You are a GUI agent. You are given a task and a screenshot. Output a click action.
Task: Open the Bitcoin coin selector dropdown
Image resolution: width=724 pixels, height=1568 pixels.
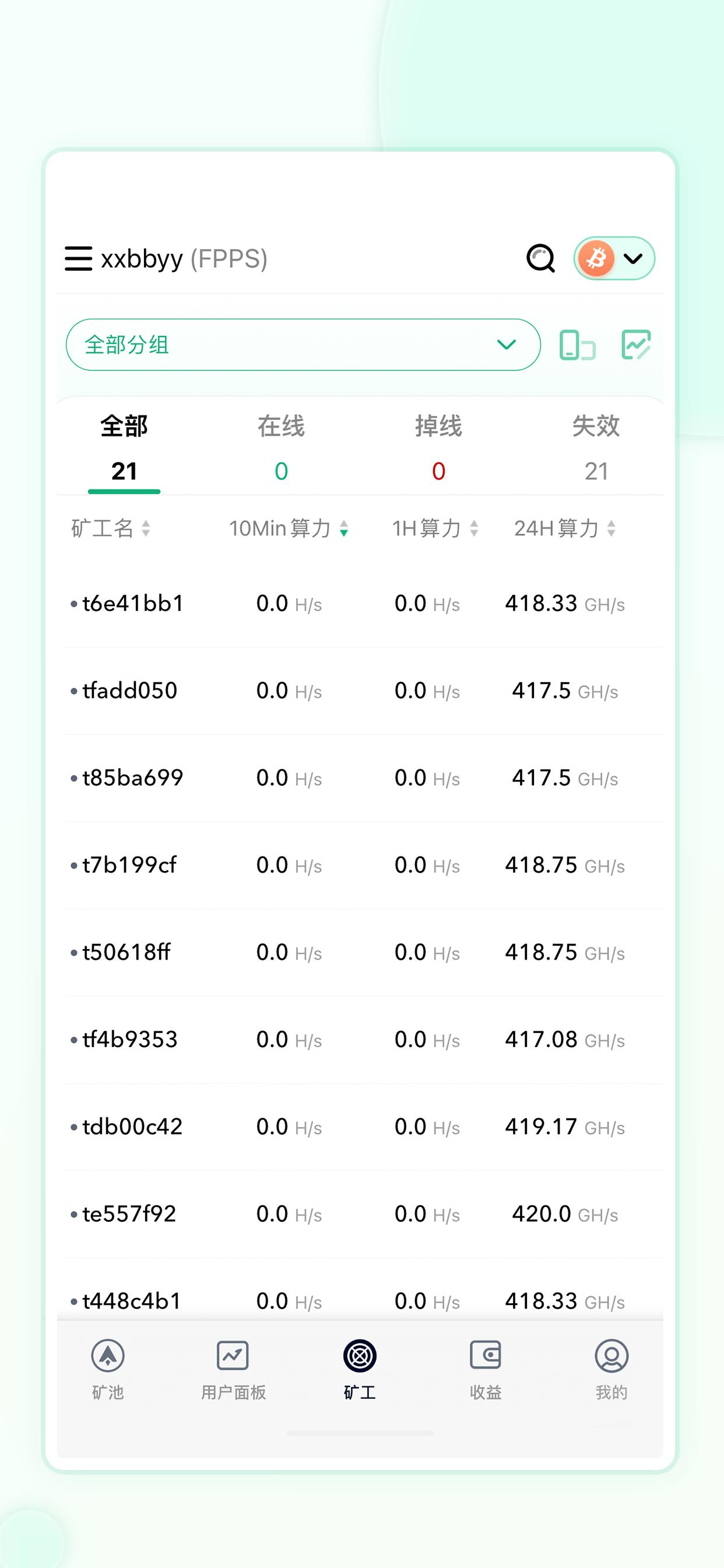point(614,258)
